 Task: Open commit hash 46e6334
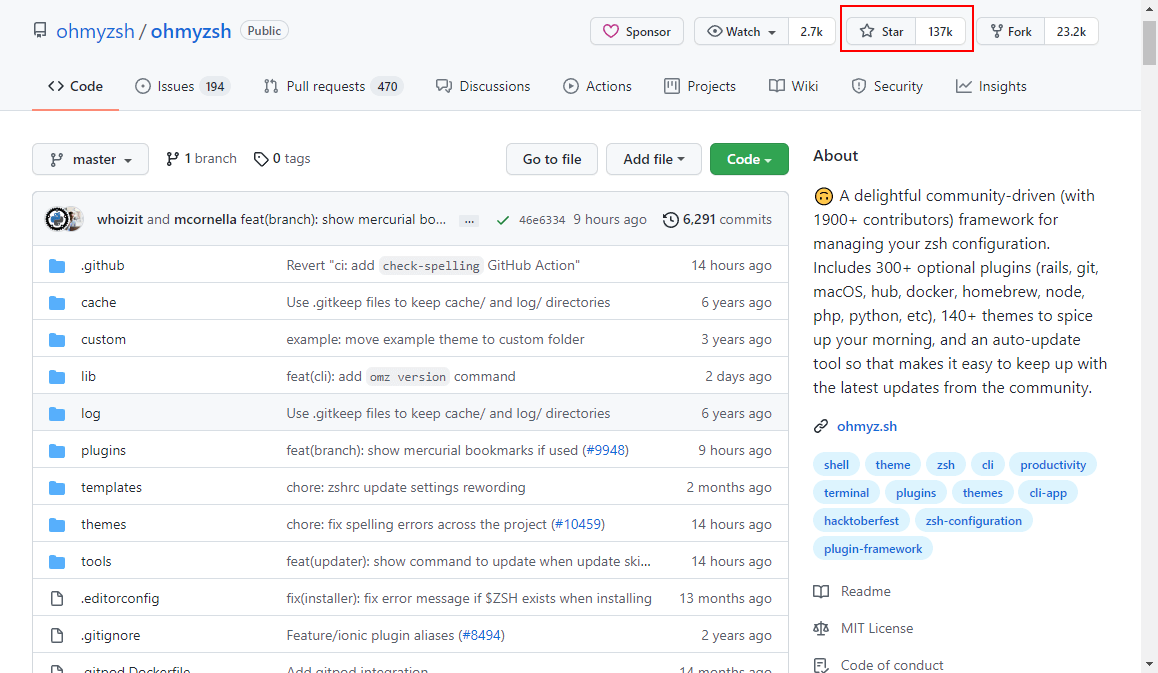(x=542, y=220)
